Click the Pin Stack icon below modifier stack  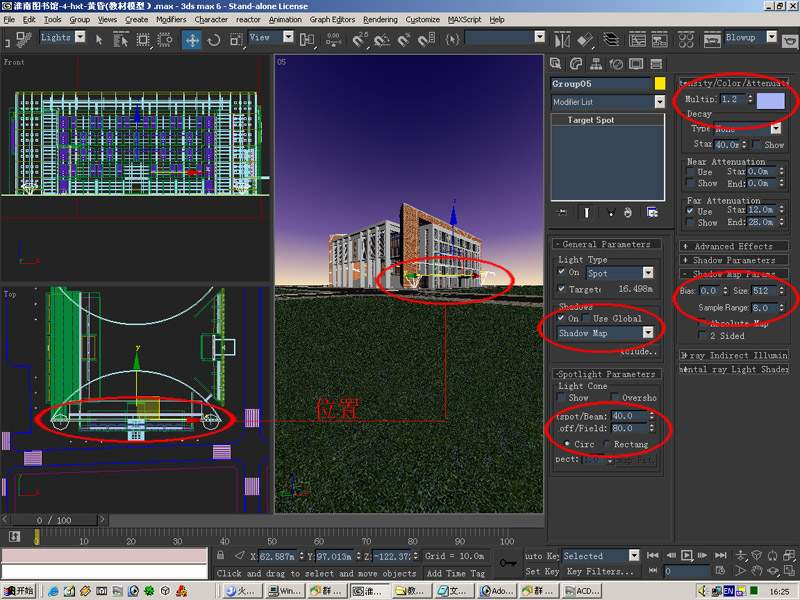(562, 212)
